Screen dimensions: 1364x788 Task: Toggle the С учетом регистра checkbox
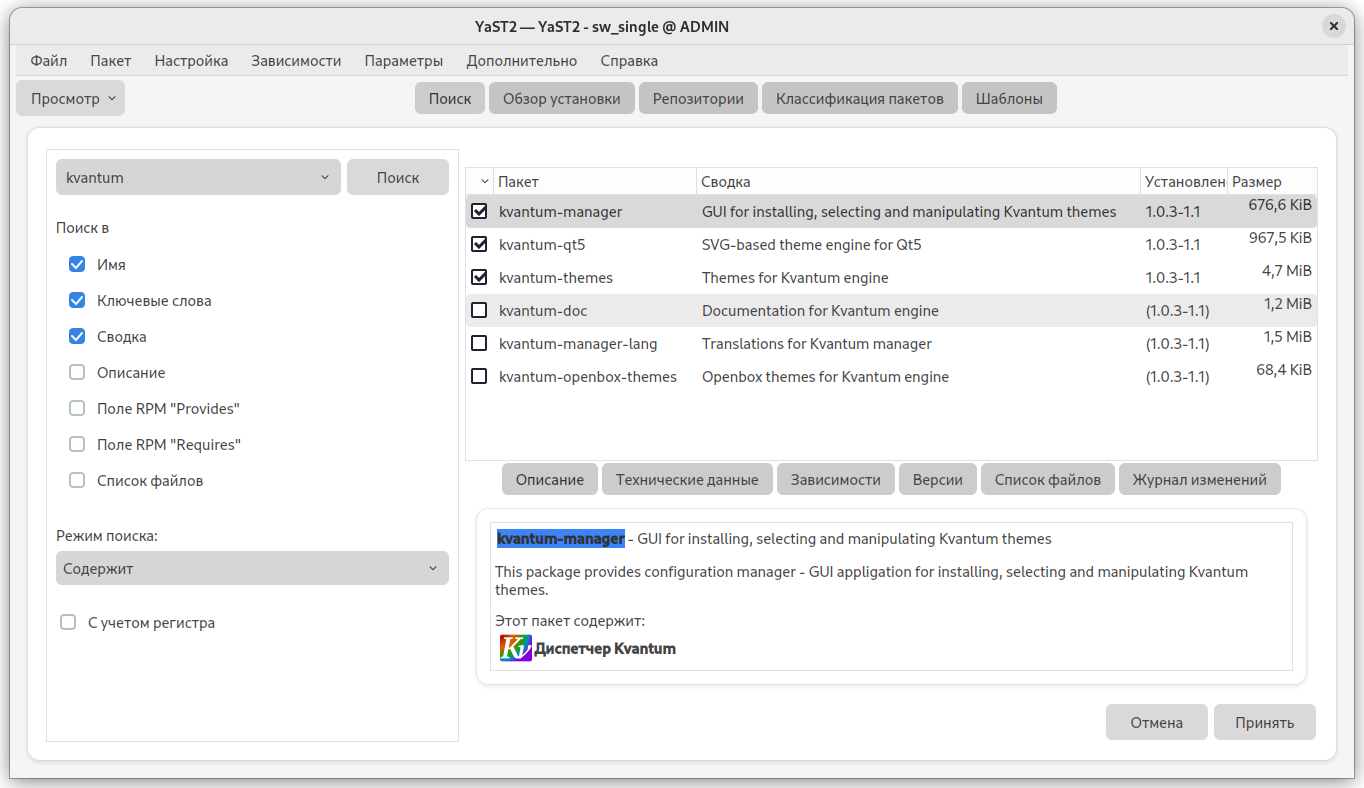coord(68,623)
